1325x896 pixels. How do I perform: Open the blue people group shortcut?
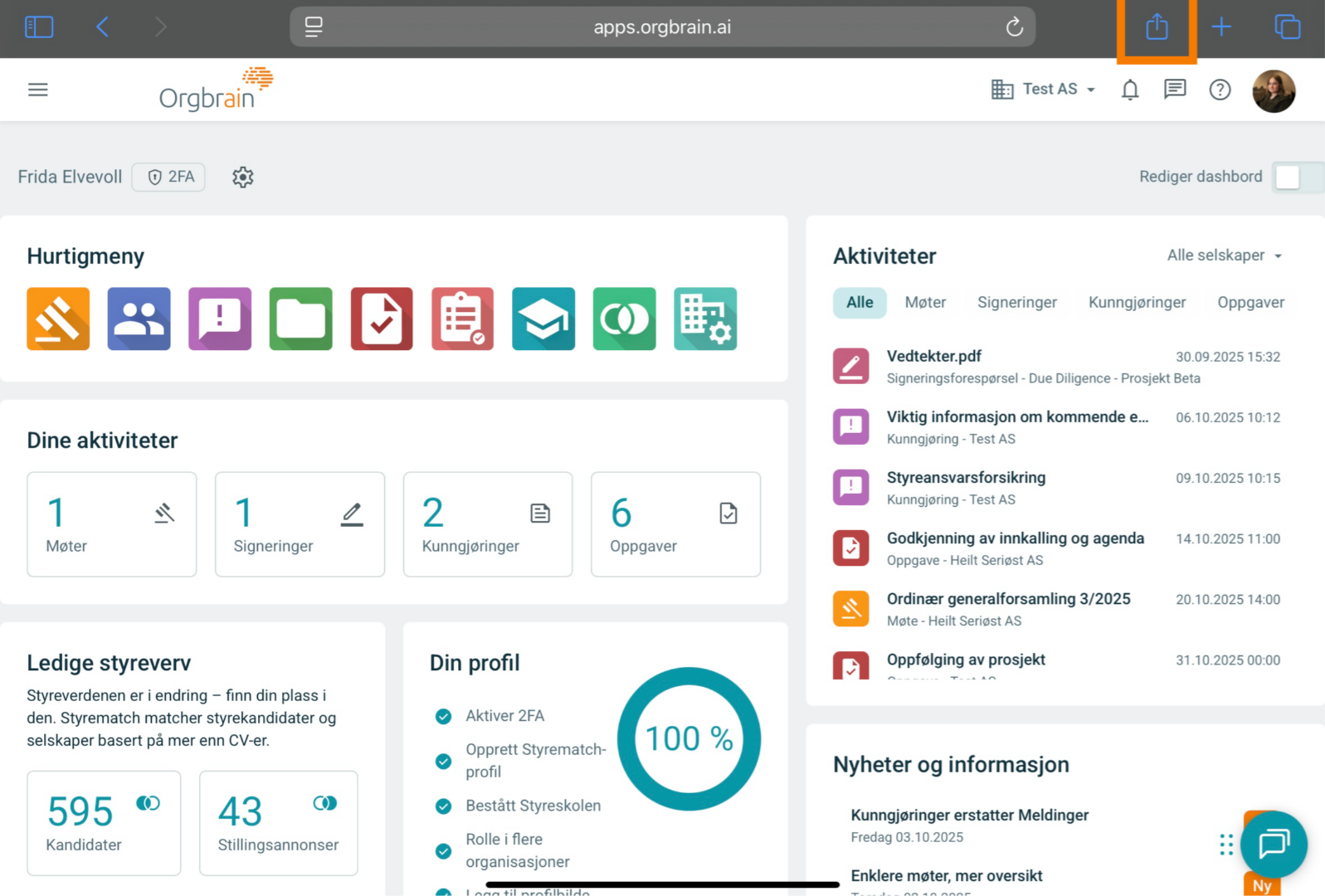pos(139,319)
